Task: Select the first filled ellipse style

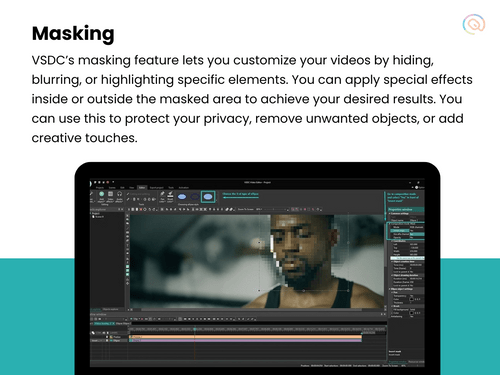Action: [x=182, y=197]
